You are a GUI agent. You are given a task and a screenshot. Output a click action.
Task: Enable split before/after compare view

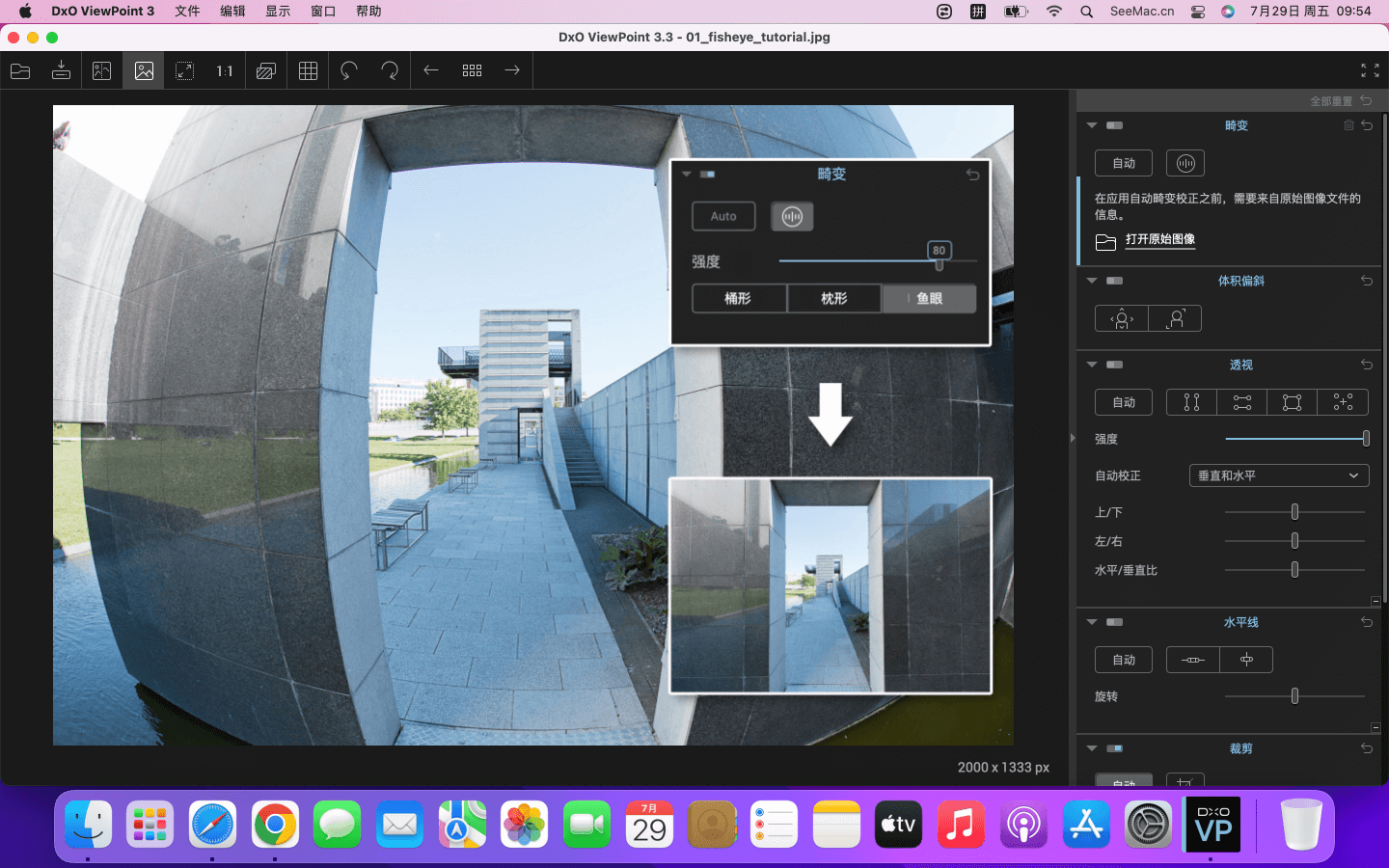pyautogui.click(x=102, y=70)
